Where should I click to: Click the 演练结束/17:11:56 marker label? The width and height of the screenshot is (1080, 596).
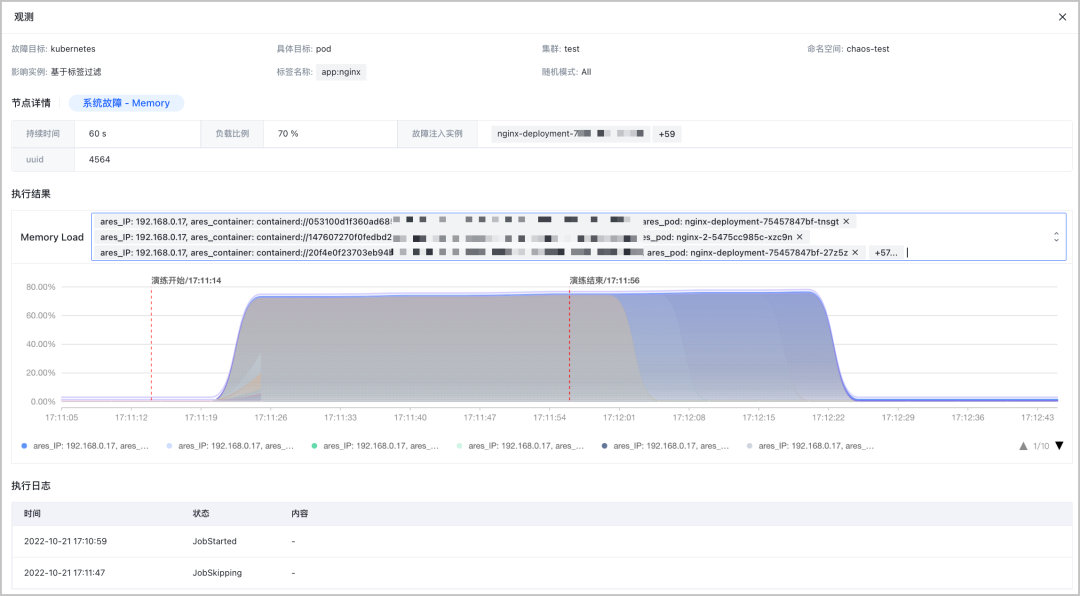pyautogui.click(x=605, y=280)
